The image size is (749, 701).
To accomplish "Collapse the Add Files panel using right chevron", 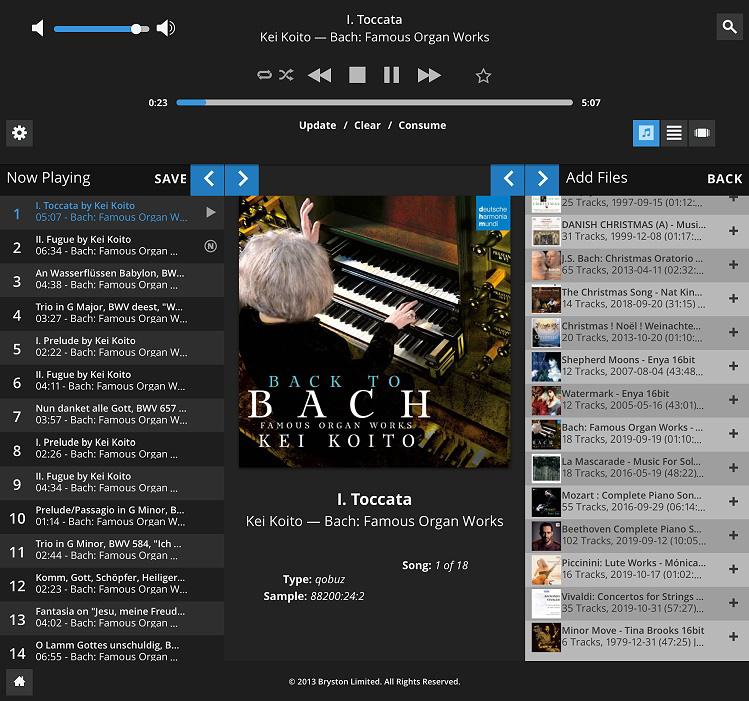I will pos(542,179).
